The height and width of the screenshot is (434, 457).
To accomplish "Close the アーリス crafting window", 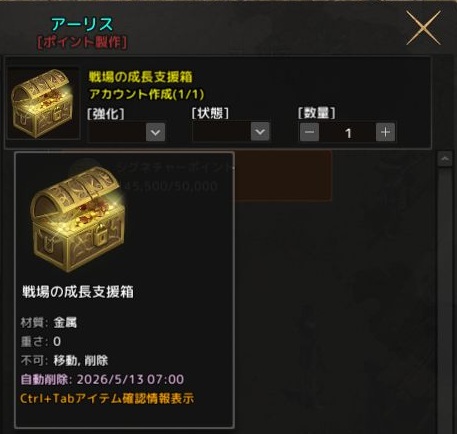I will tap(424, 28).
